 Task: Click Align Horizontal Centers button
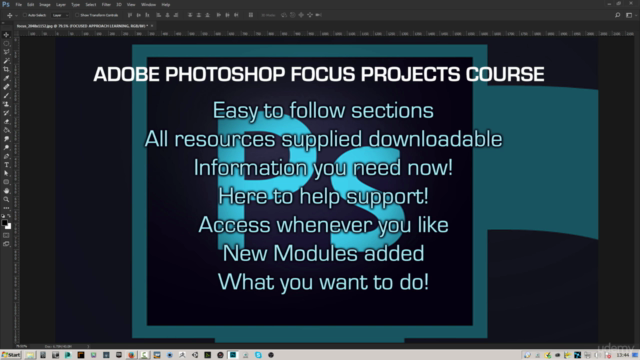[x=167, y=15]
